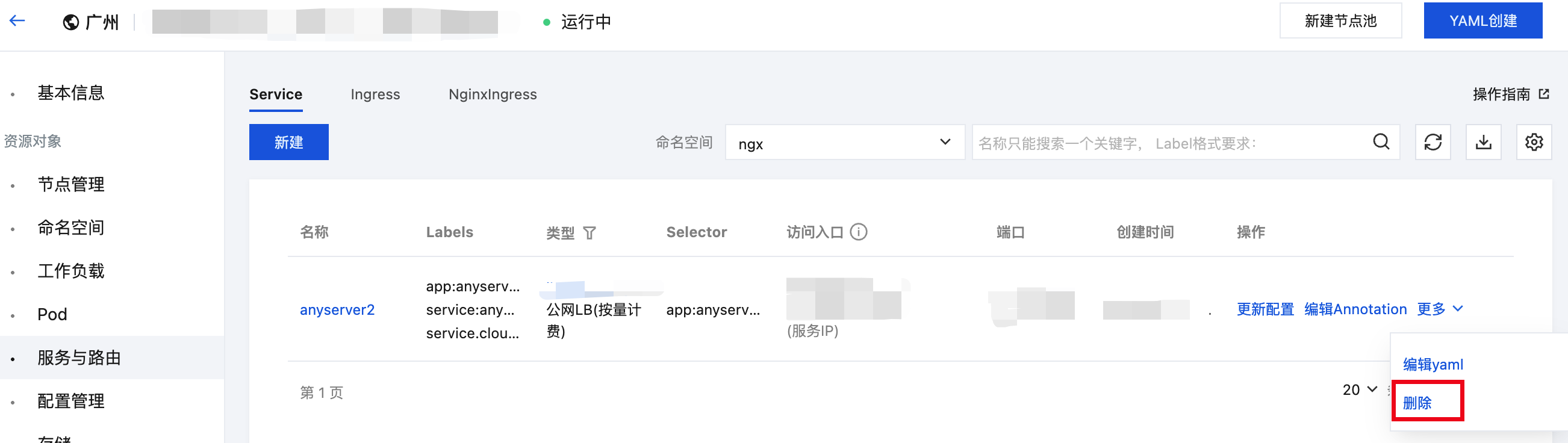The width and height of the screenshot is (1568, 443).
Task: Click the search magnifier icon
Action: (1381, 142)
